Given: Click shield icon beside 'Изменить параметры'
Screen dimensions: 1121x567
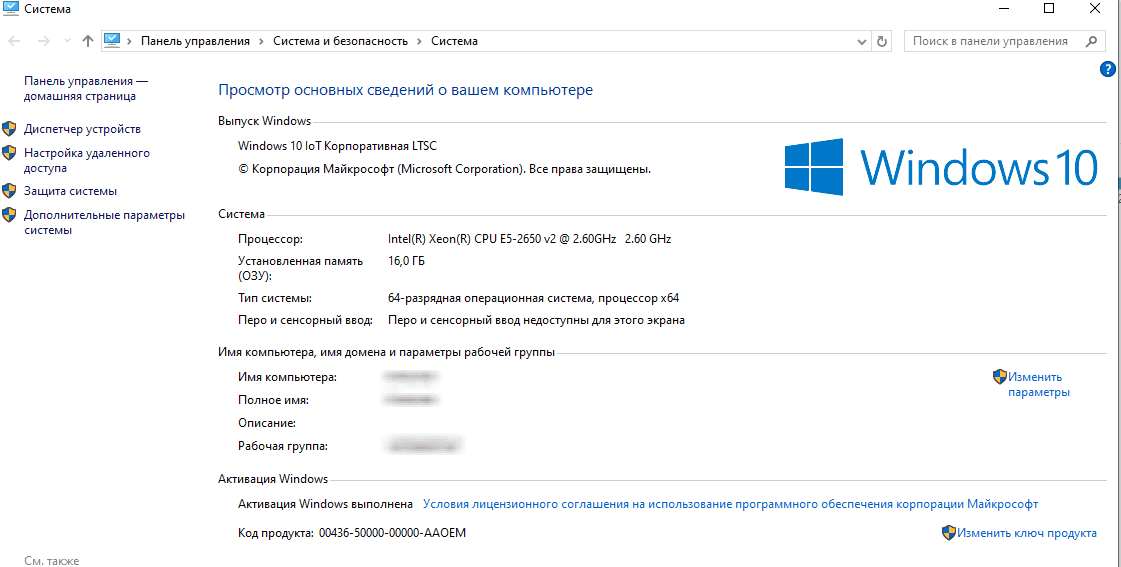Looking at the screenshot, I should click(999, 376).
